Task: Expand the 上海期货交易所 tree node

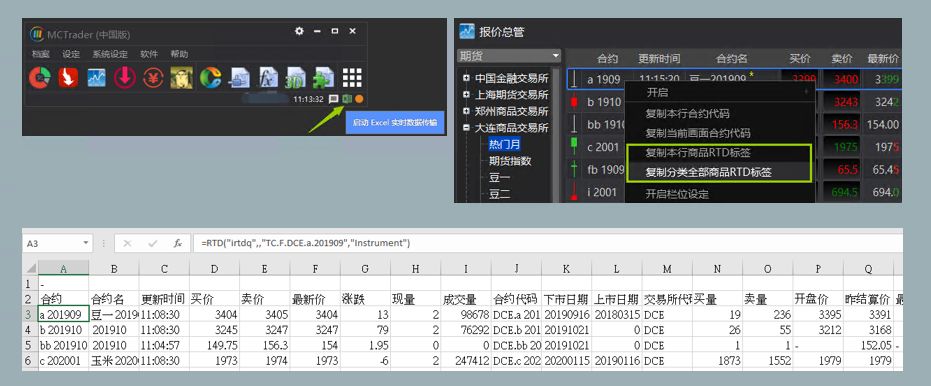Action: [467, 94]
